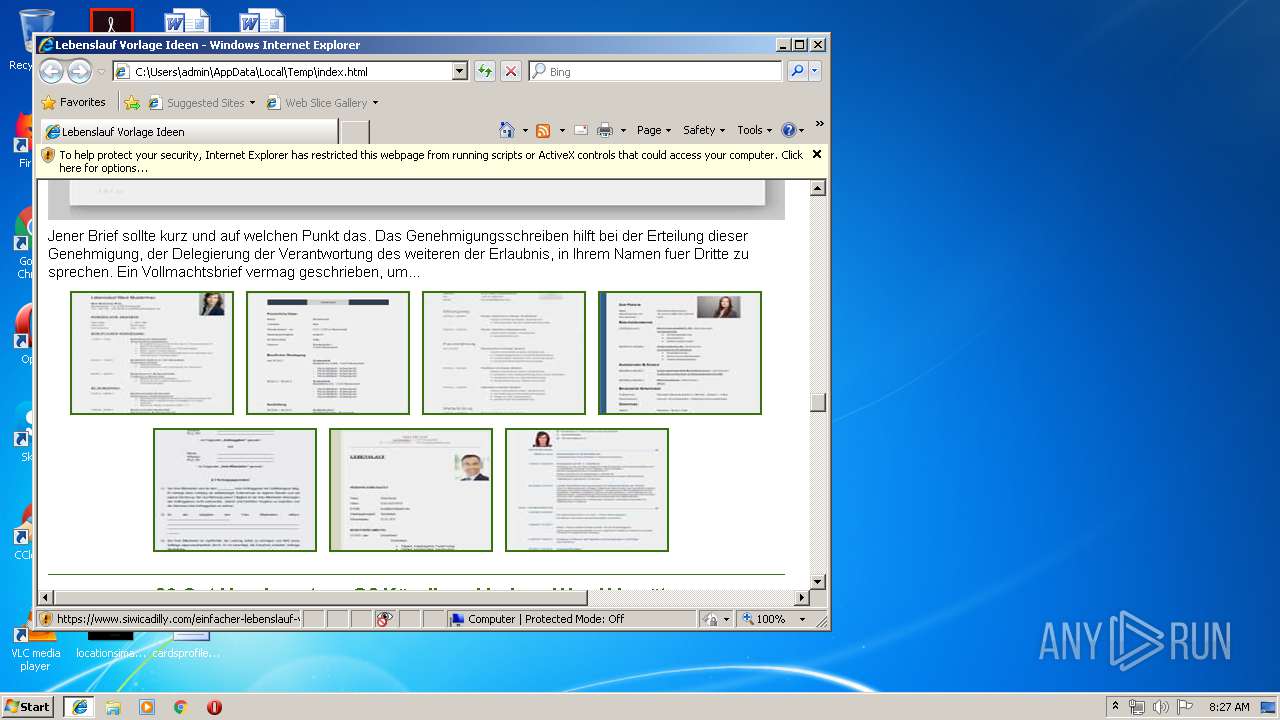Open the Favorites star button

coord(73,102)
